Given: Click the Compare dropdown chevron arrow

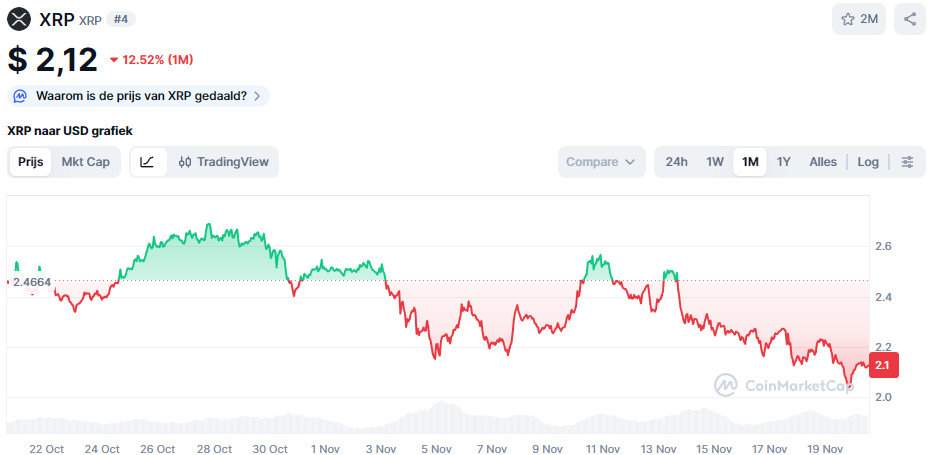Looking at the screenshot, I should pos(630,162).
